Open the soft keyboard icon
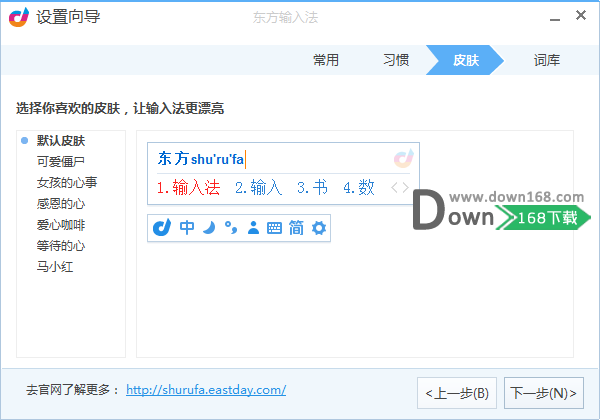The height and width of the screenshot is (420, 600). click(274, 228)
